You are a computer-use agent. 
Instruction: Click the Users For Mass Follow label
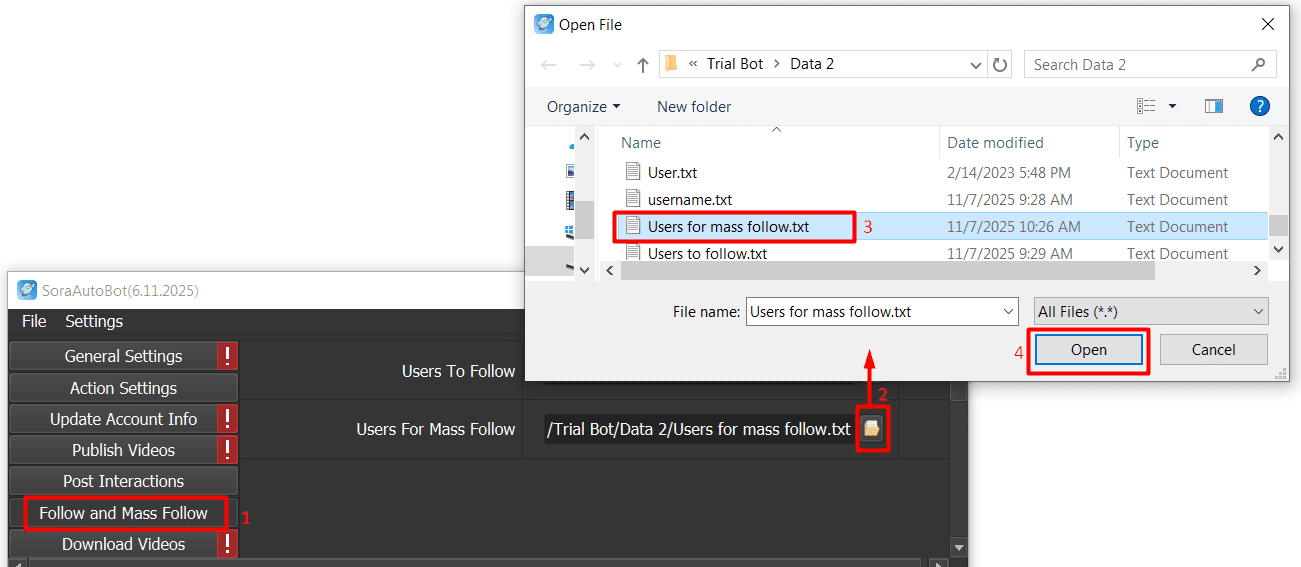pos(436,429)
